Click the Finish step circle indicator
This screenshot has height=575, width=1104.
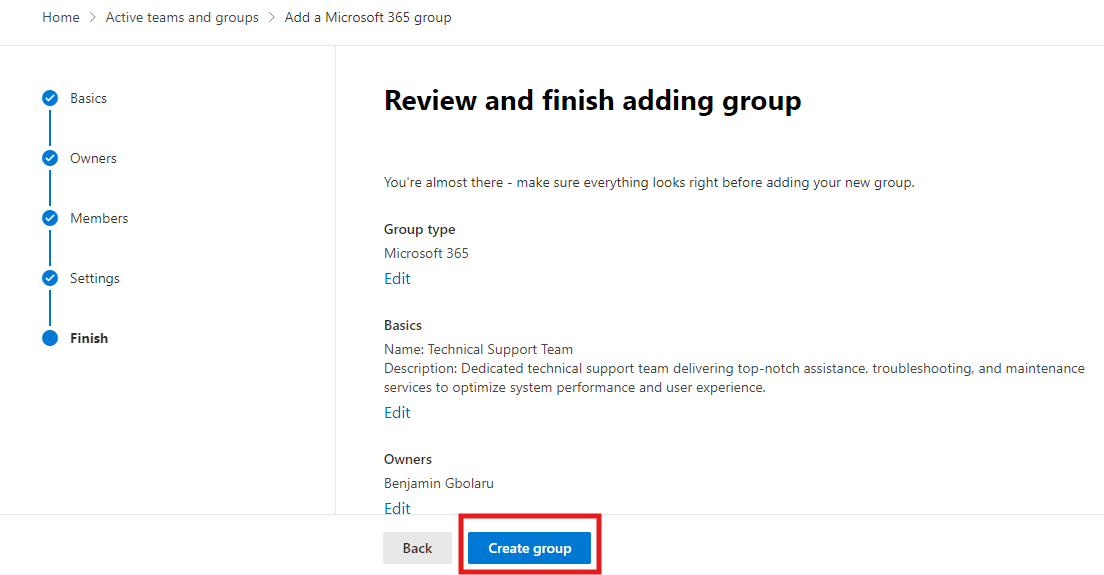click(x=50, y=338)
